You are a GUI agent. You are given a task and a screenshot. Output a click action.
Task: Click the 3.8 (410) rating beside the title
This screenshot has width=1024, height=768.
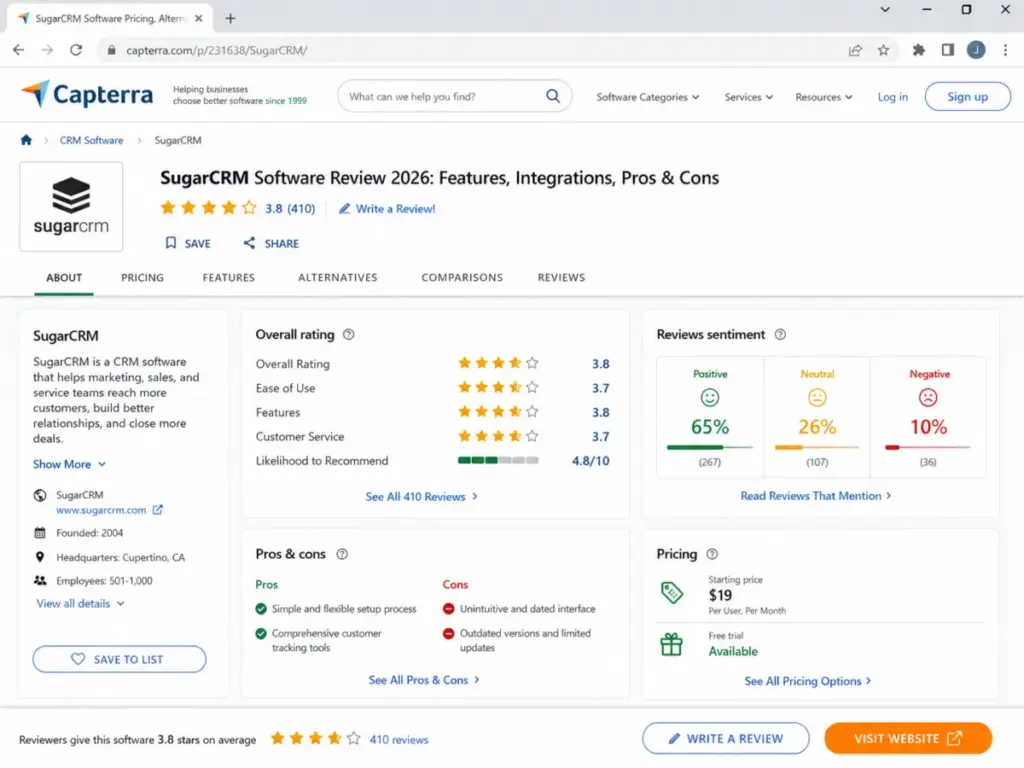(x=290, y=209)
